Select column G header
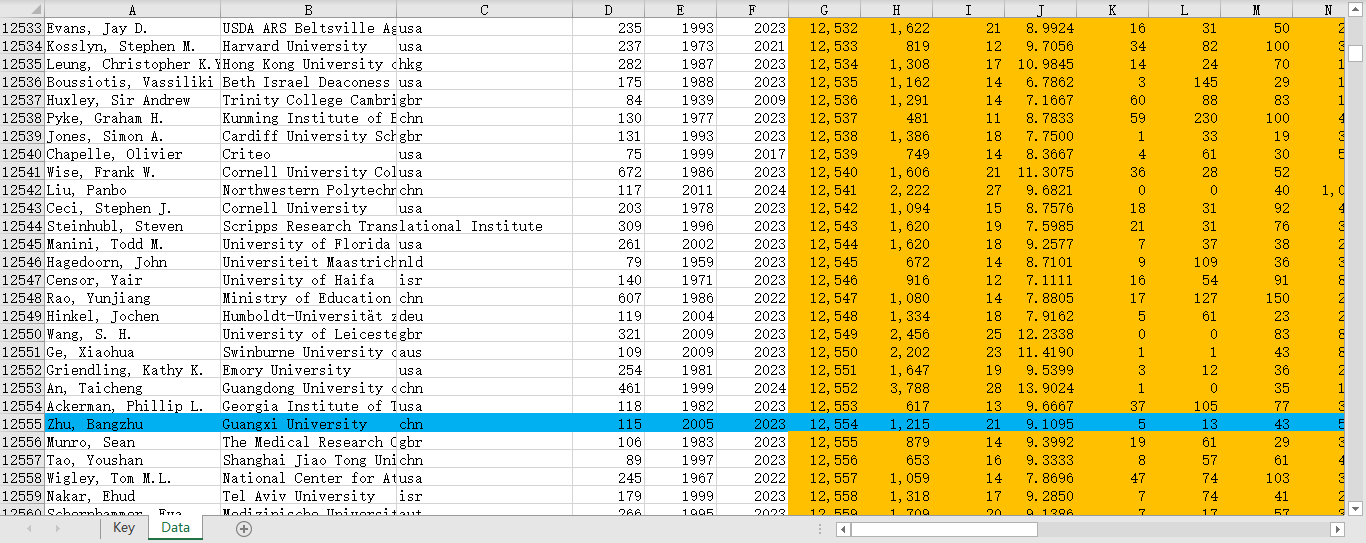1366x543 pixels. point(824,10)
